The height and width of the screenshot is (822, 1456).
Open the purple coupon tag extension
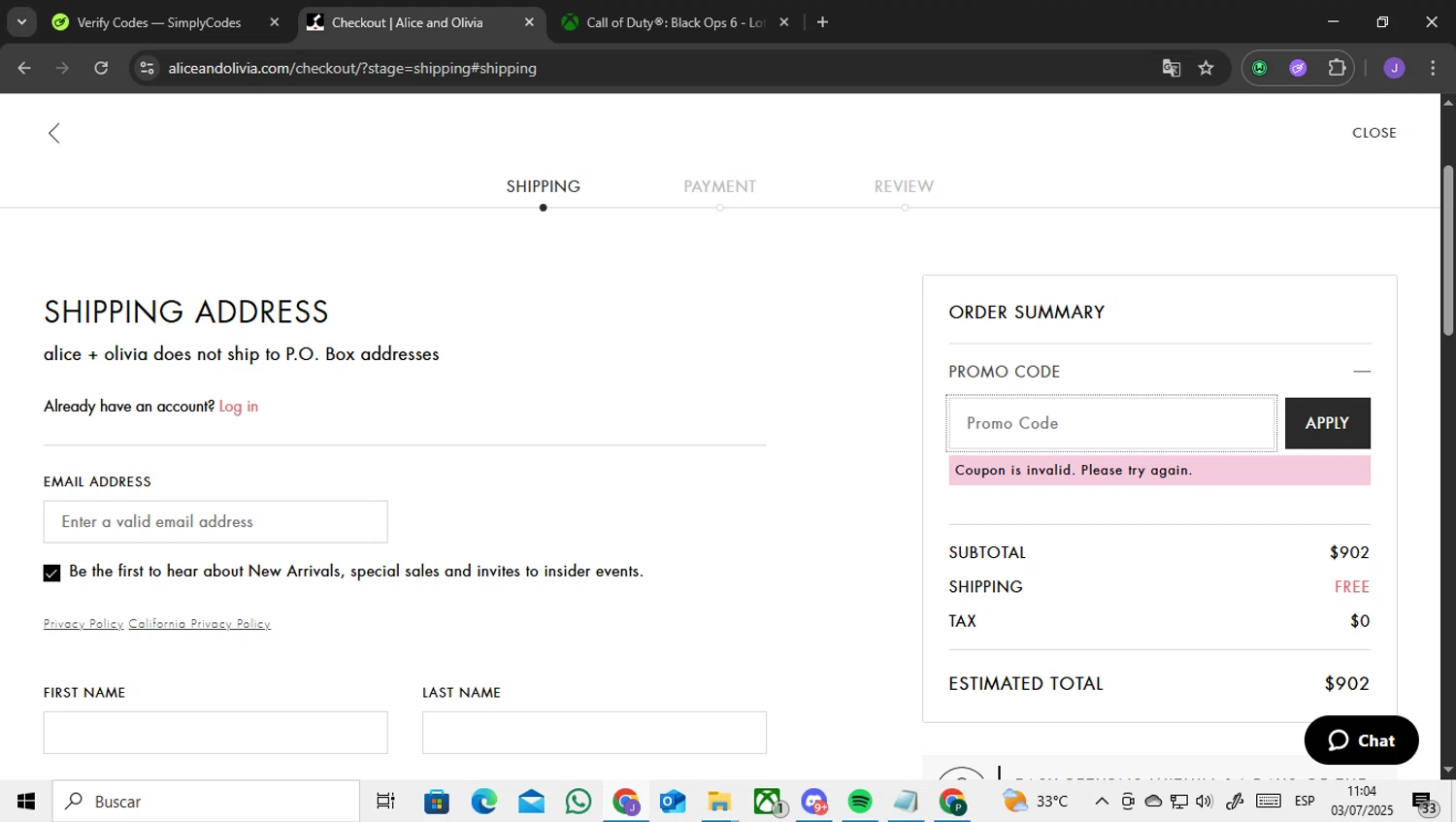pyautogui.click(x=1298, y=68)
